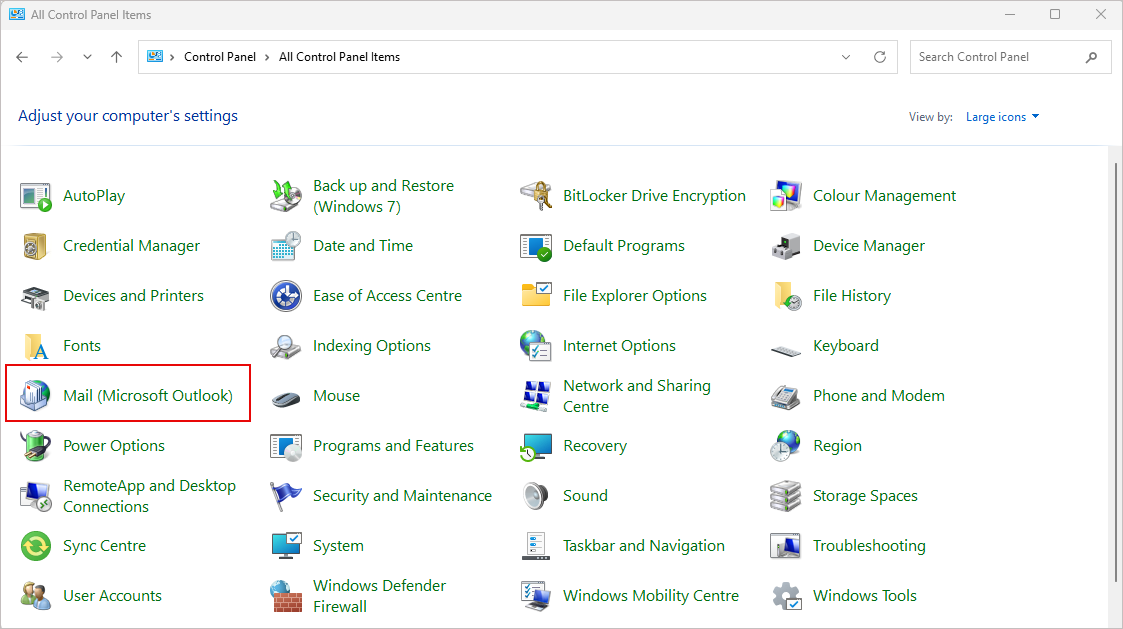Open the Device Manager applet

pyautogui.click(x=868, y=245)
